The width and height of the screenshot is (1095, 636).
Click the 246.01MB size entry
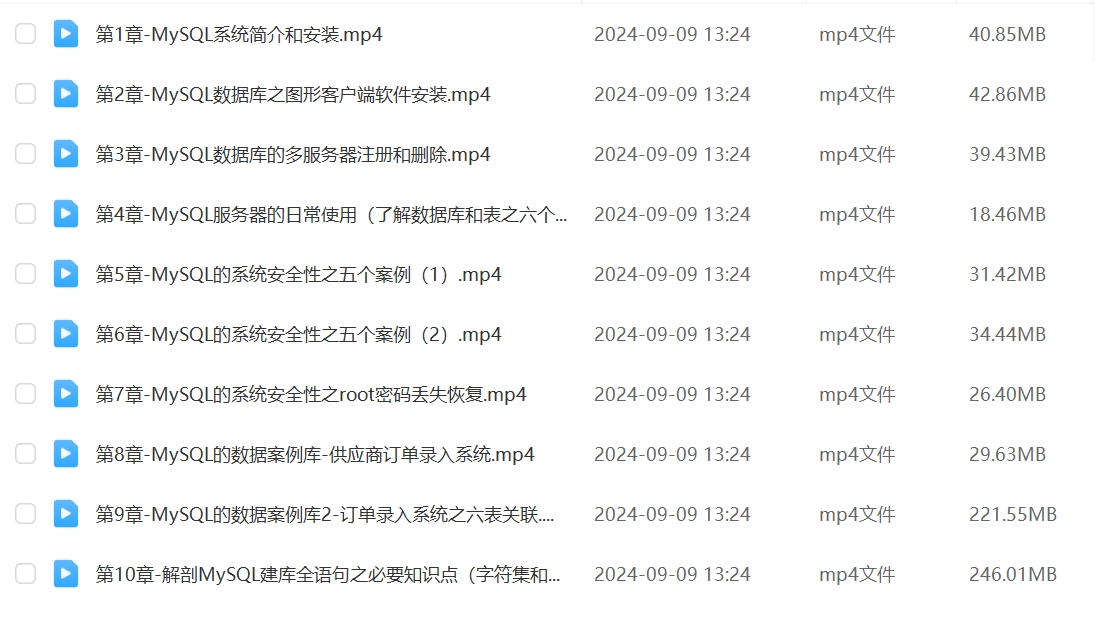(1013, 575)
